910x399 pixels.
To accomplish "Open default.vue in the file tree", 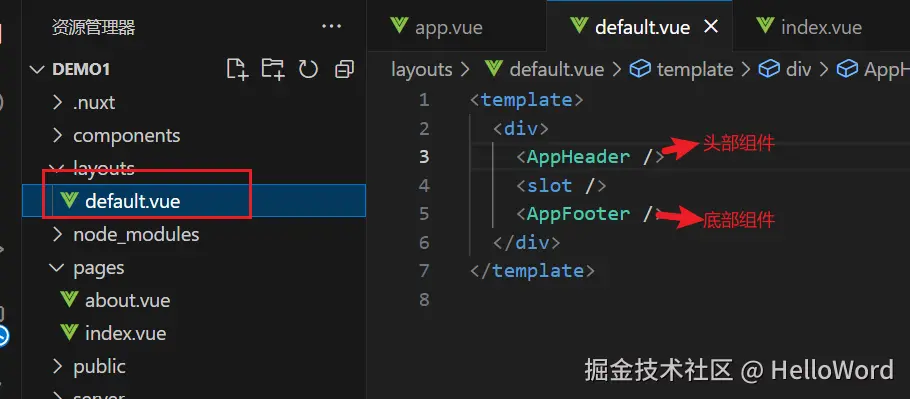I will 194,201.
